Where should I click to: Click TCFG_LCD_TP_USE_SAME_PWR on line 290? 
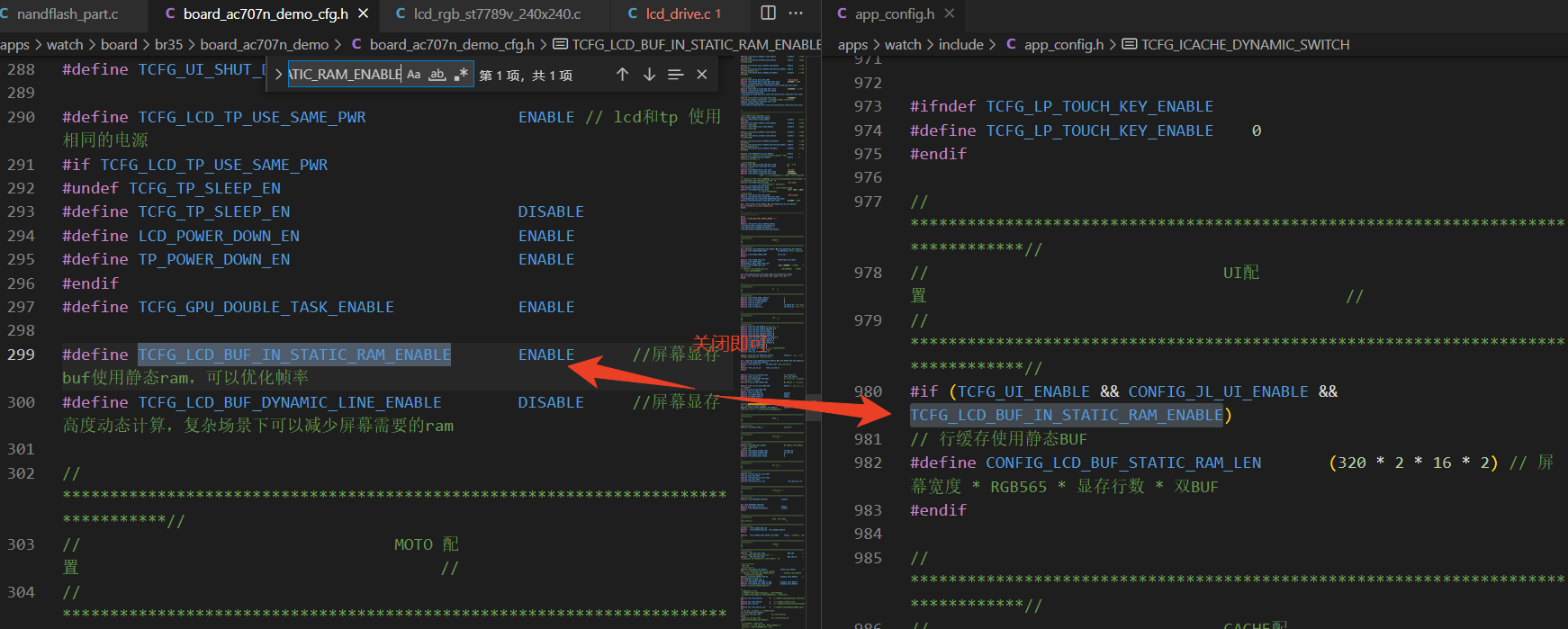tap(252, 117)
